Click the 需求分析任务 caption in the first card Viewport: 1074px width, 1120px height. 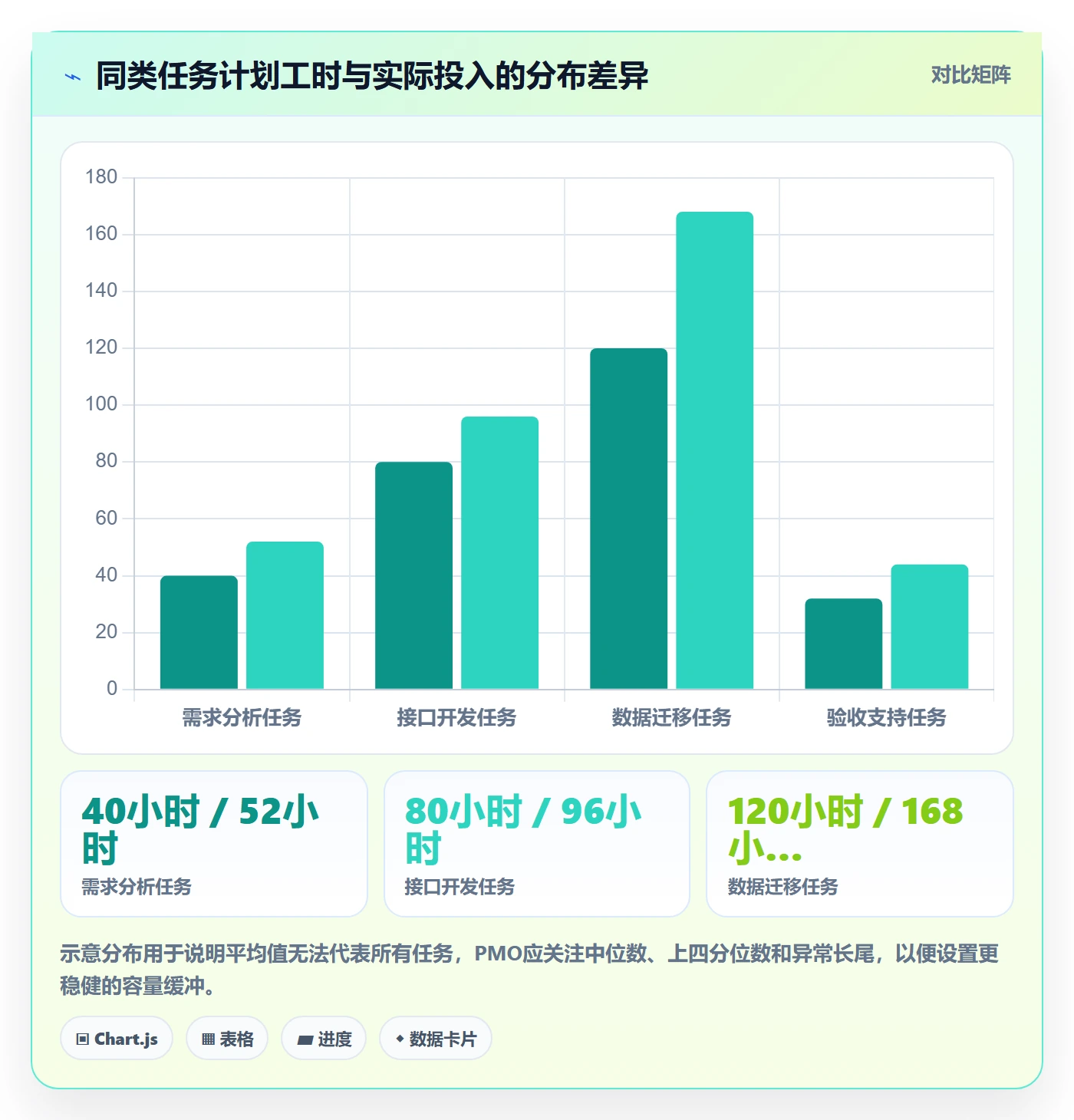(137, 887)
